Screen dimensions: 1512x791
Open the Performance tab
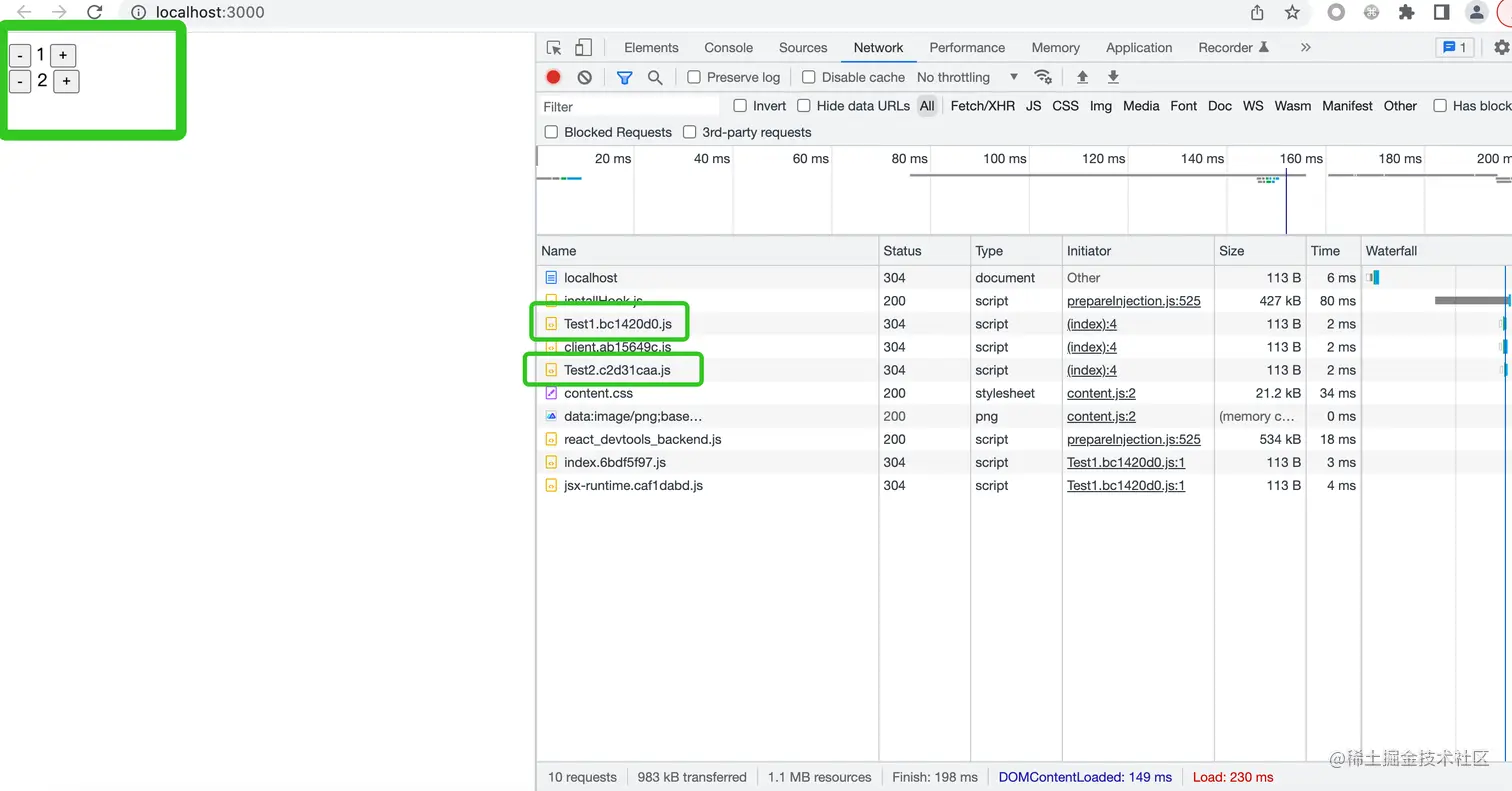click(x=967, y=47)
